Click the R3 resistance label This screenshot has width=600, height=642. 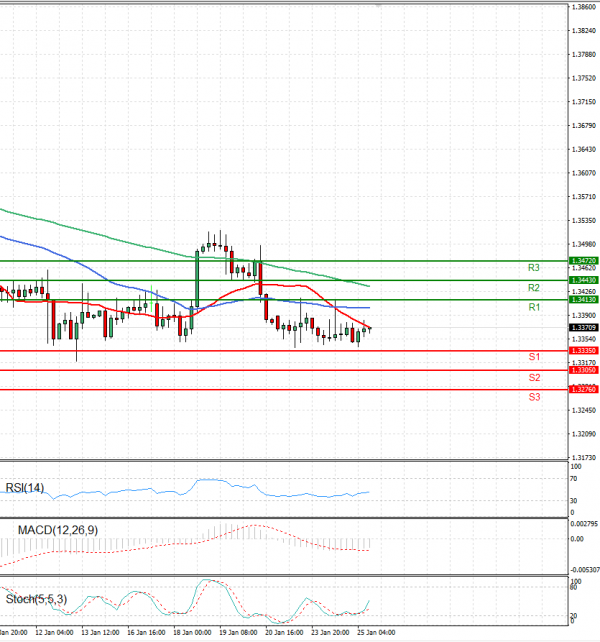(x=534, y=268)
